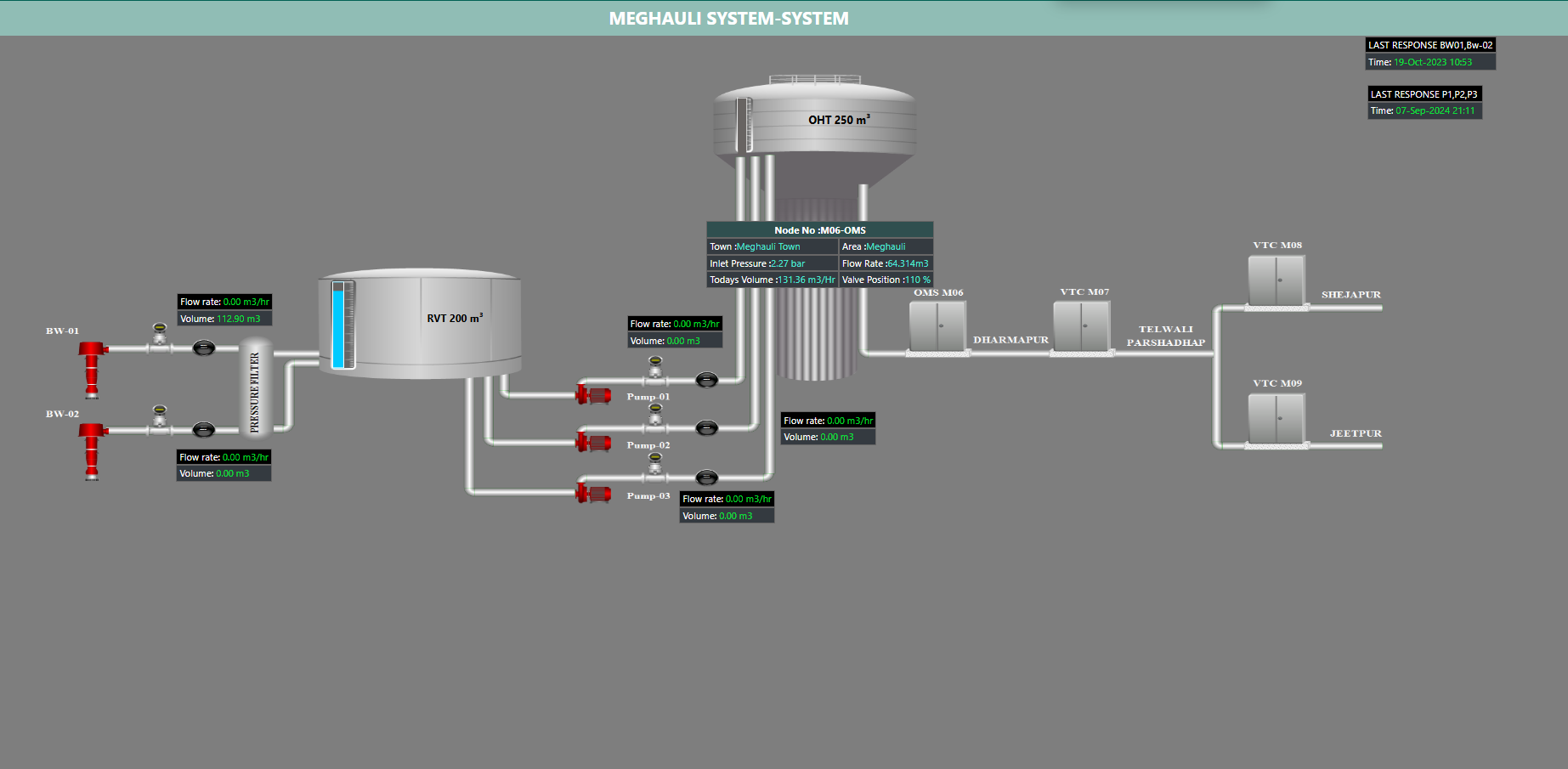Click the VTC M09 cabinet
The width and height of the screenshot is (1568, 769).
[1276, 419]
